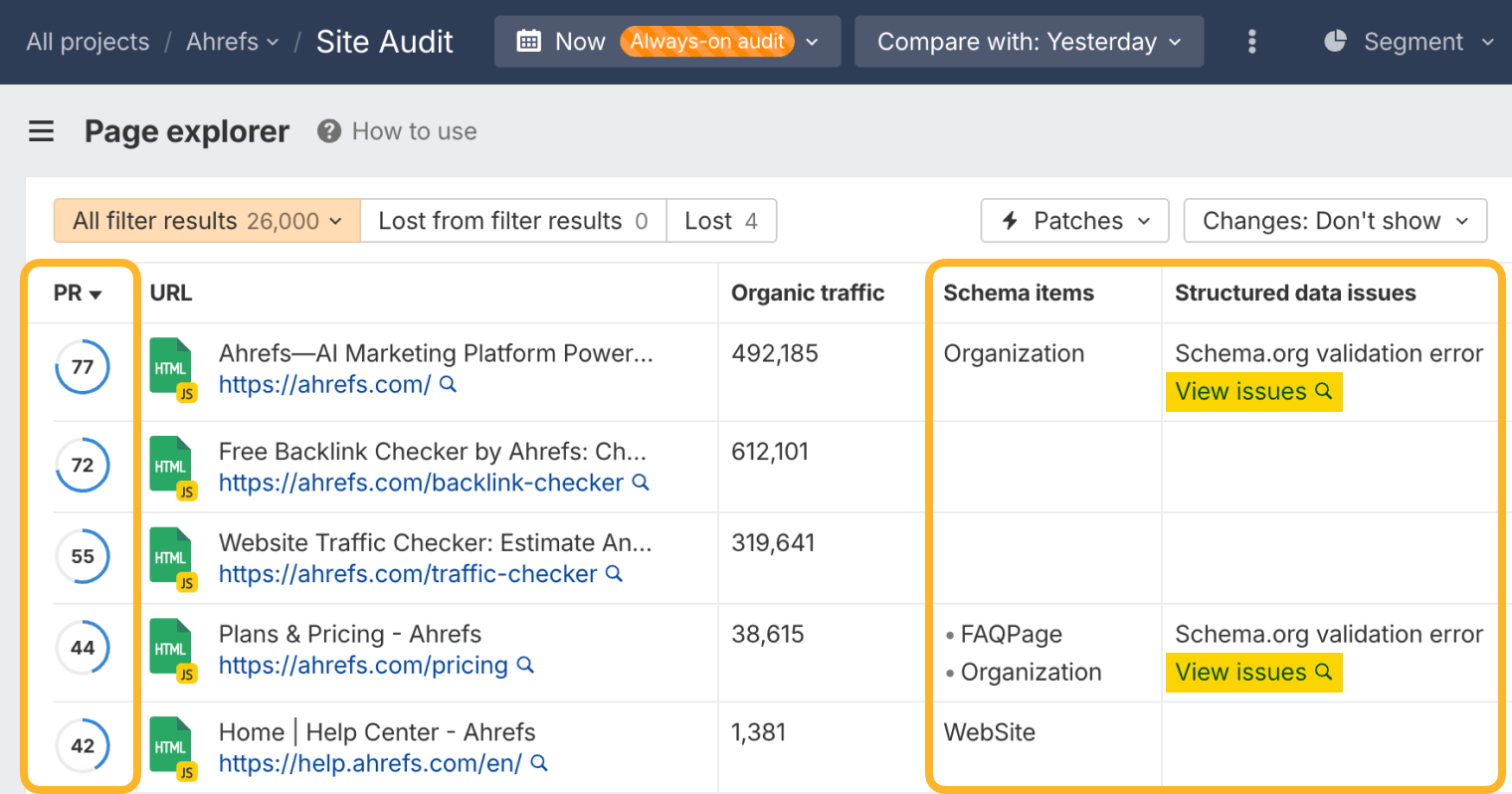Open the Segment dropdown
This screenshot has height=794, width=1512.
click(x=1409, y=42)
